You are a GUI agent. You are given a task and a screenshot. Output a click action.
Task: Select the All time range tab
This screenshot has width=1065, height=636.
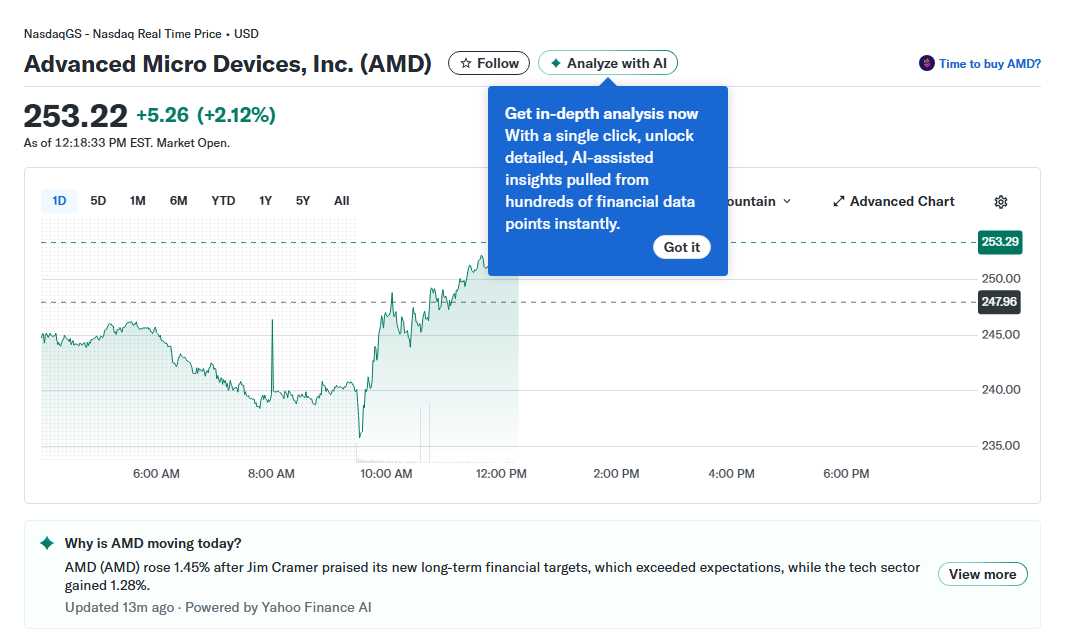pyautogui.click(x=341, y=200)
